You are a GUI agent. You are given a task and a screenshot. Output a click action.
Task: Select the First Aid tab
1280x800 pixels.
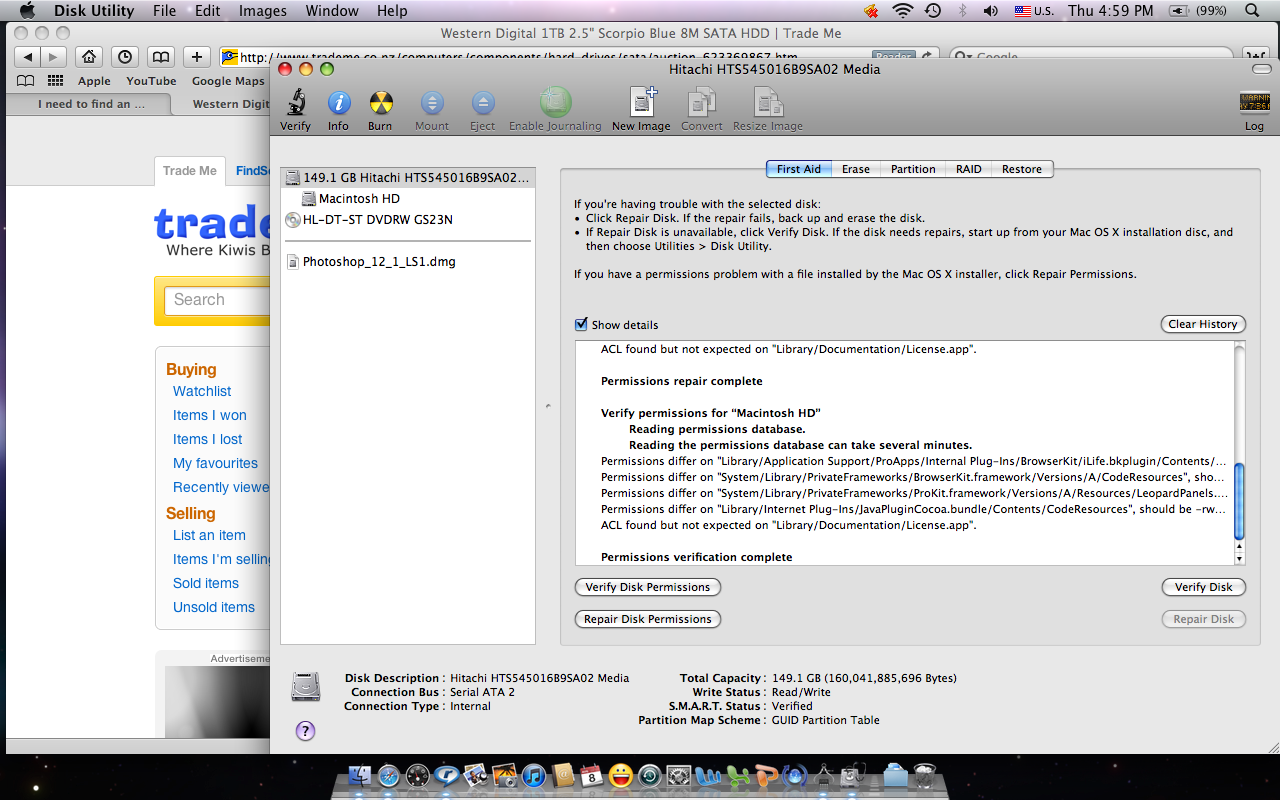(x=799, y=169)
